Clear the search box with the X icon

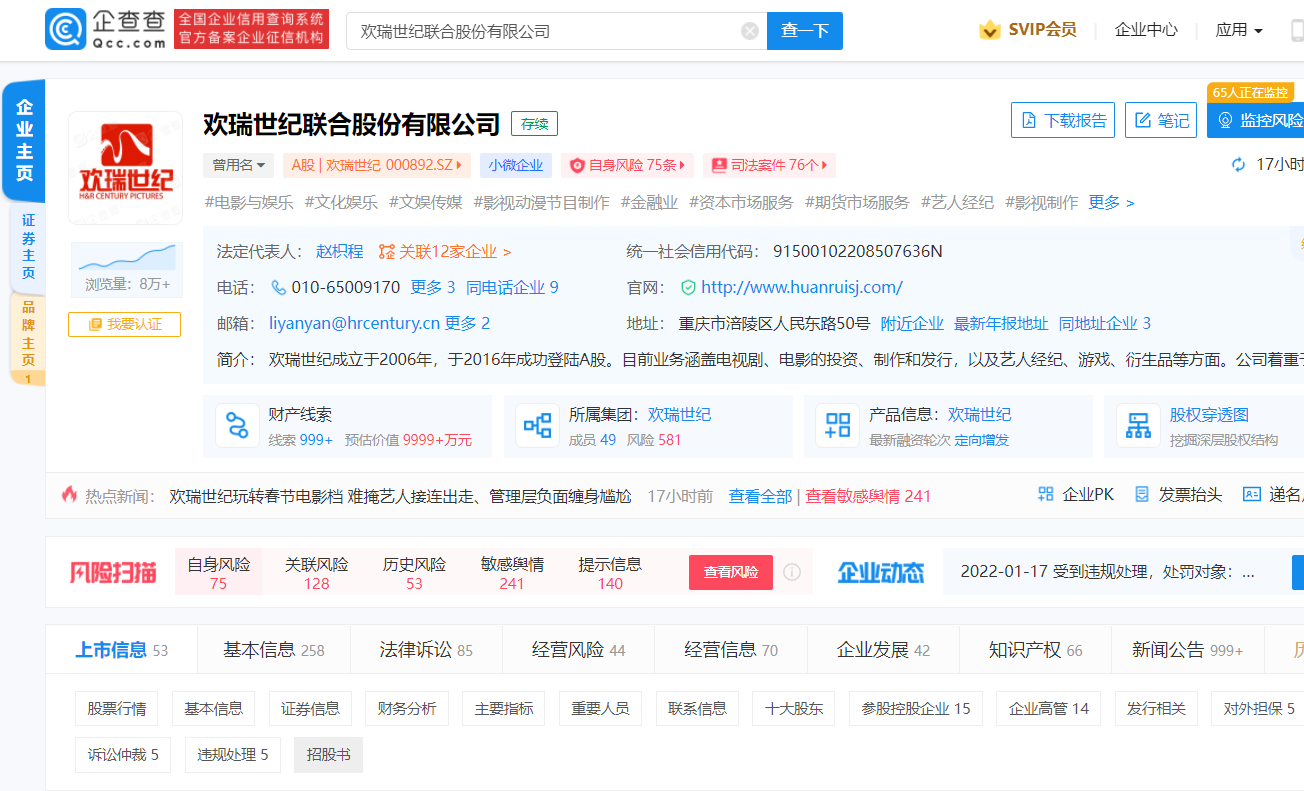750,31
